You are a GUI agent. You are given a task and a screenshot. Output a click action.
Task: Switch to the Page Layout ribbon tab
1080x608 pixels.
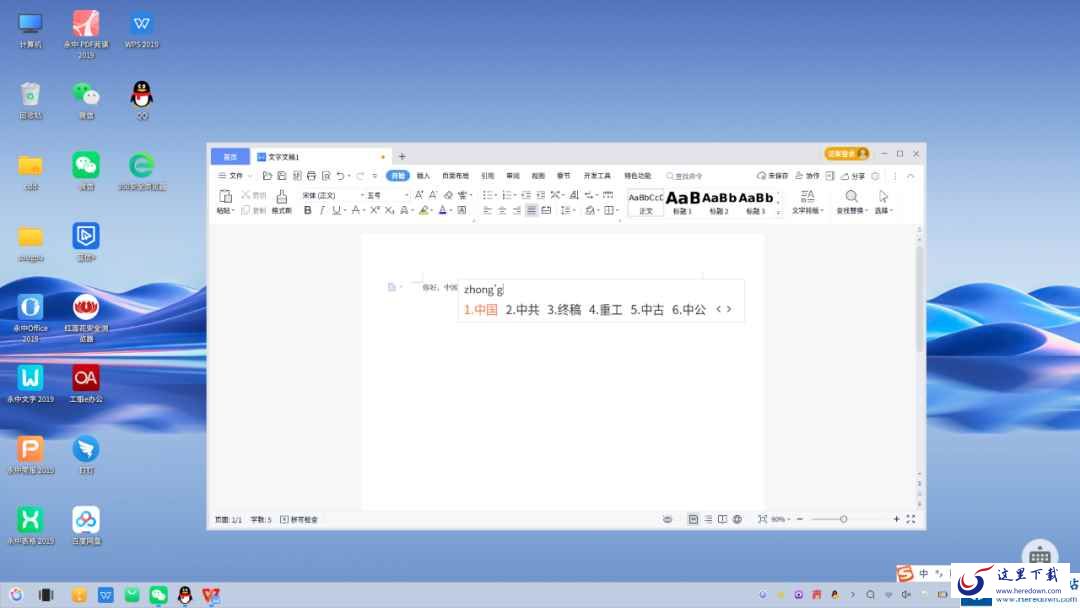pyautogui.click(x=455, y=176)
